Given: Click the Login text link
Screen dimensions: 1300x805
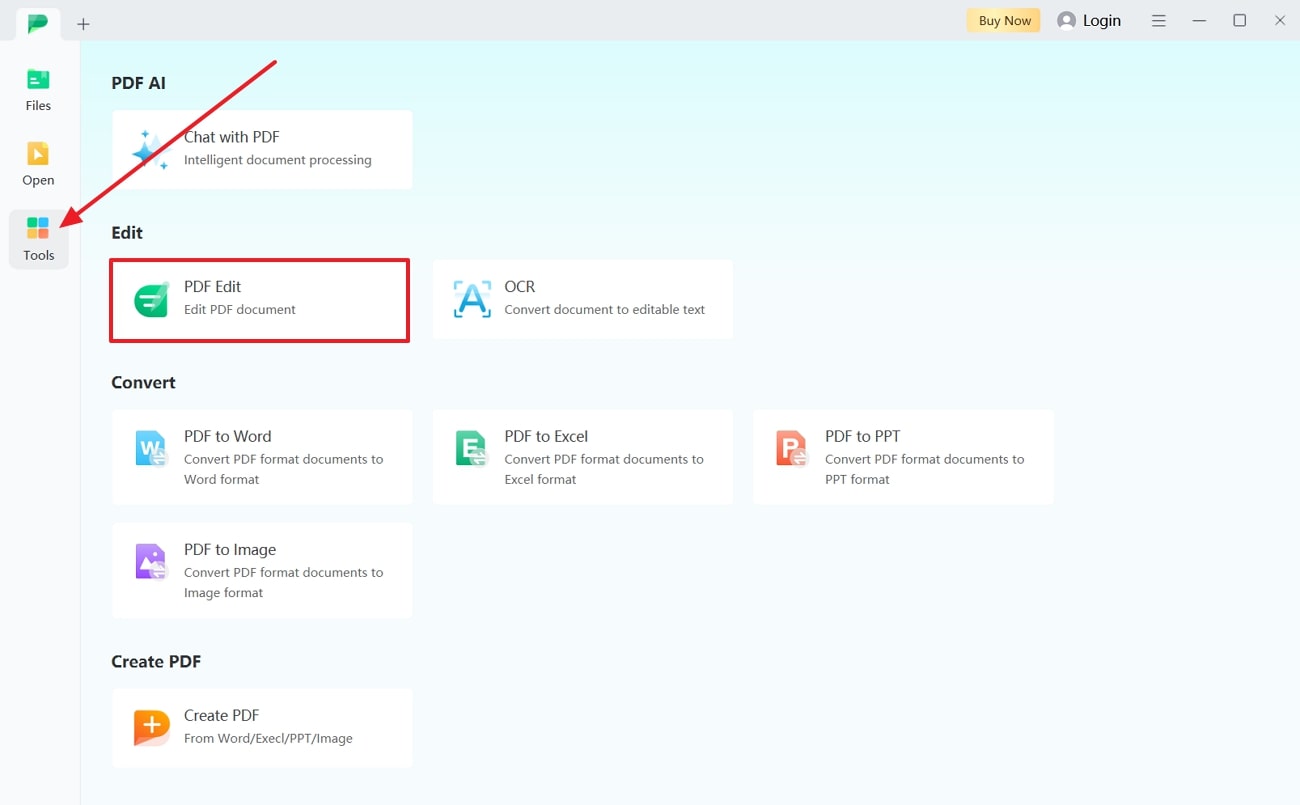Looking at the screenshot, I should coord(1102,20).
